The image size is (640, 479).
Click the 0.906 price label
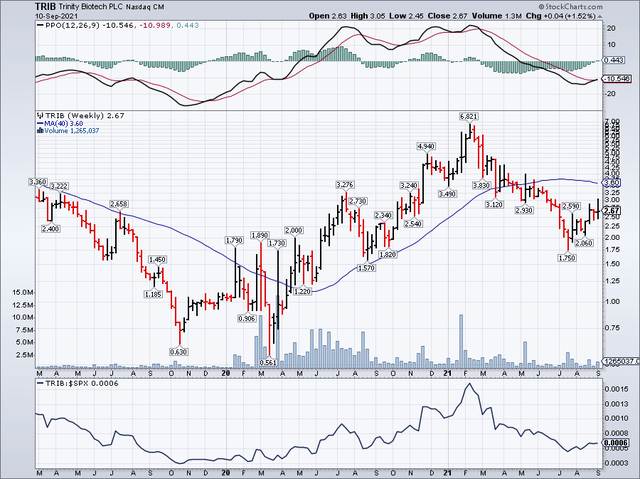coord(247,318)
